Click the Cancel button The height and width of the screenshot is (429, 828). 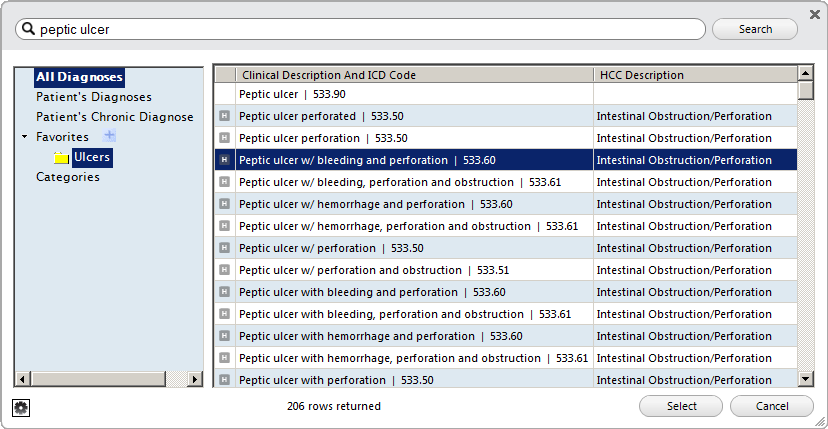click(771, 406)
